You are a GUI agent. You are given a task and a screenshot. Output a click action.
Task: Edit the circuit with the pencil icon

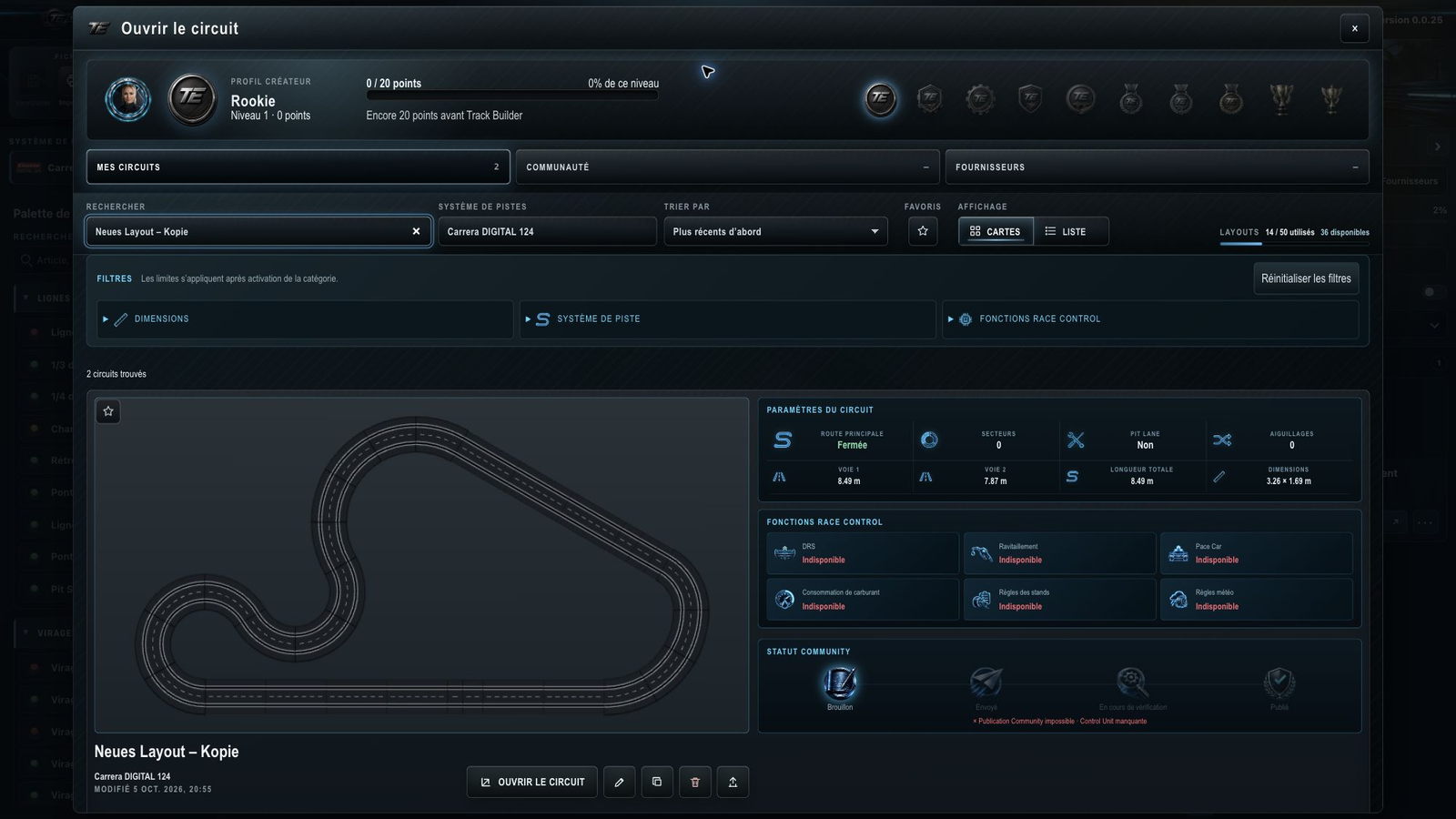click(619, 782)
